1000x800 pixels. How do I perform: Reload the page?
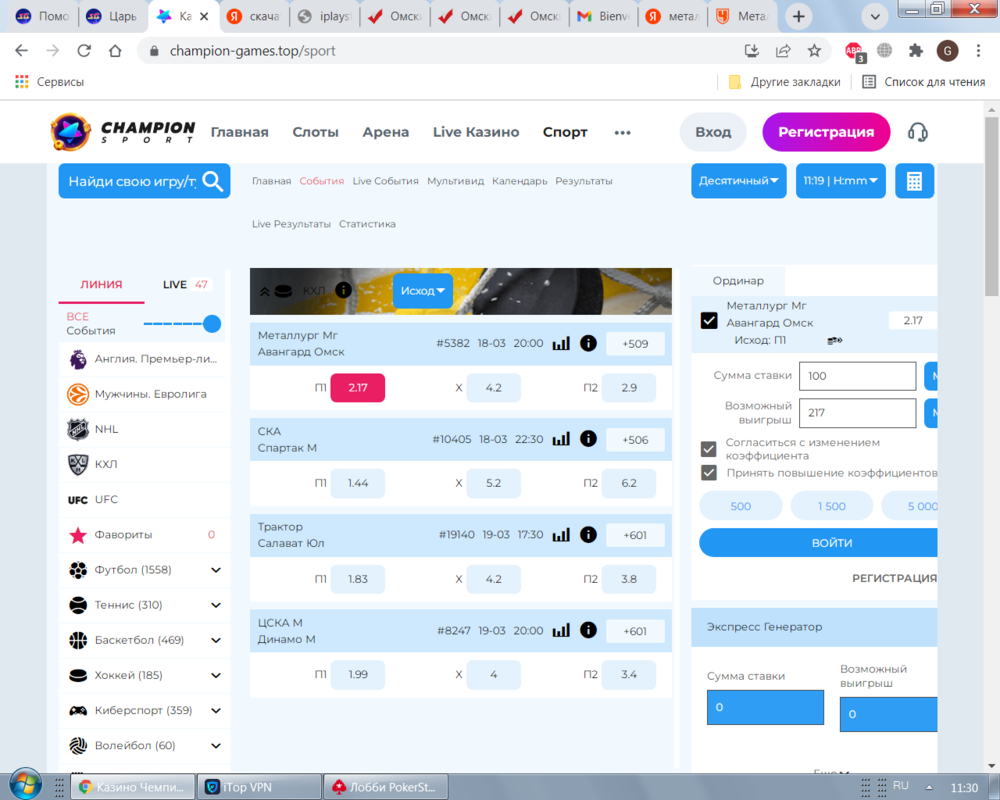pos(84,51)
